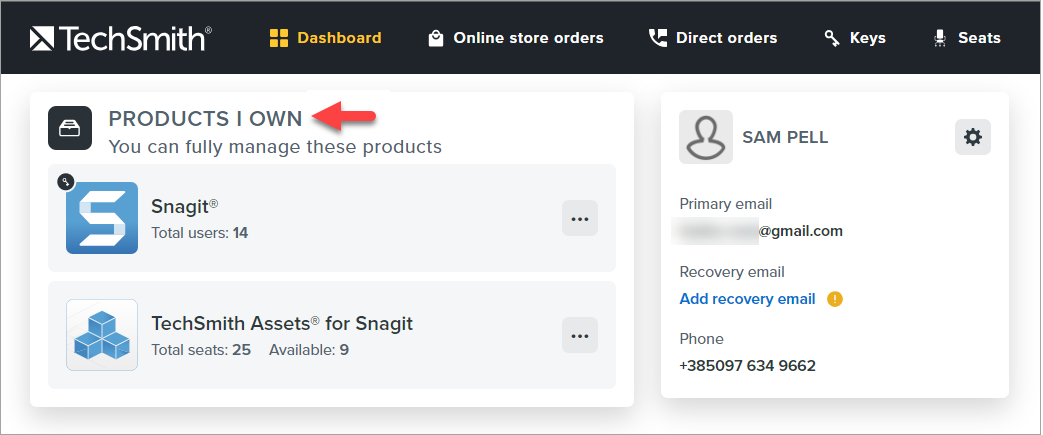Viewport: 1043px width, 435px height.
Task: Click Sam Pell's profile avatar
Action: [x=705, y=137]
